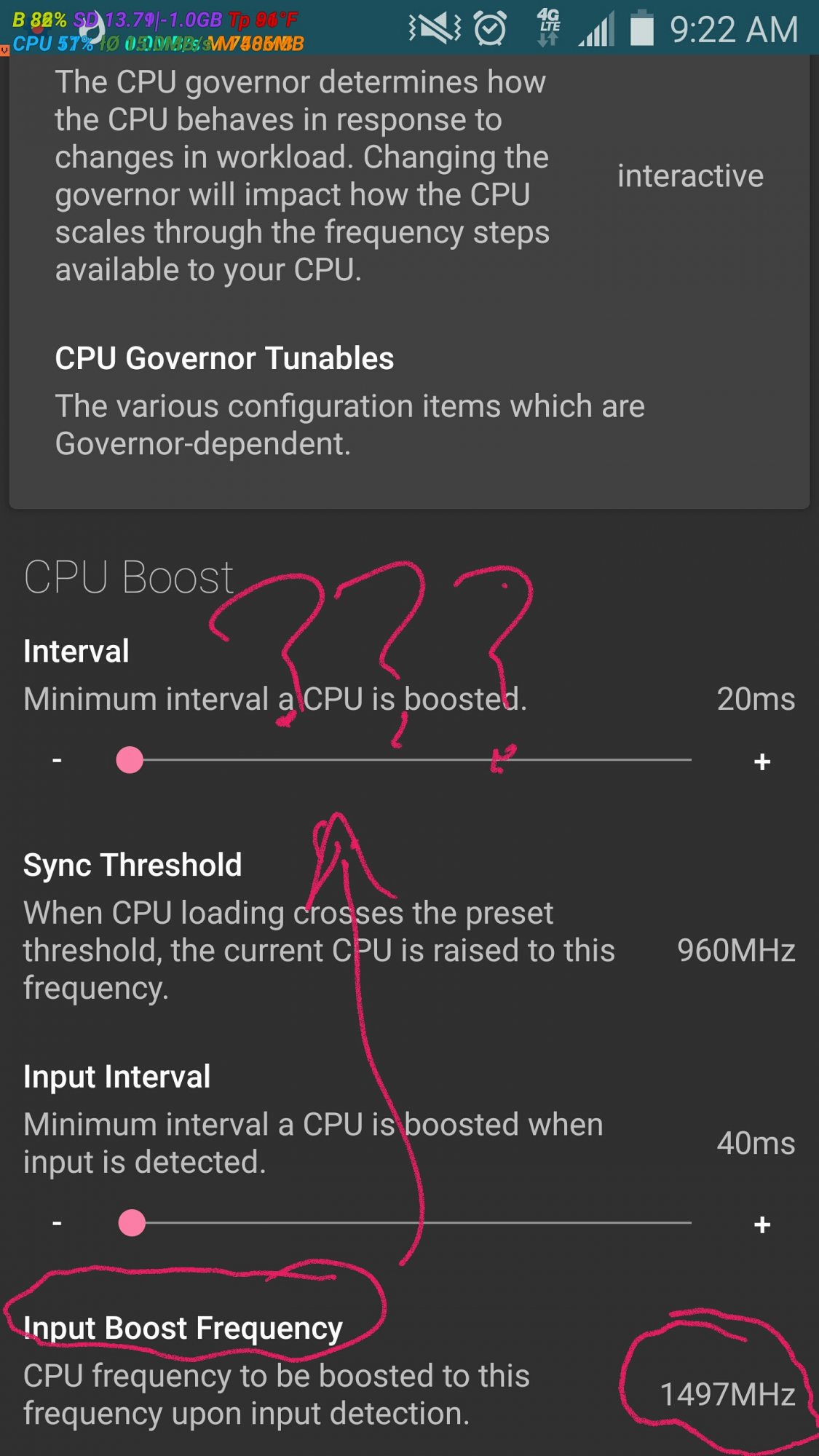Tap the 20ms Interval value
Screen dimensions: 819x1456
pyautogui.click(x=755, y=699)
